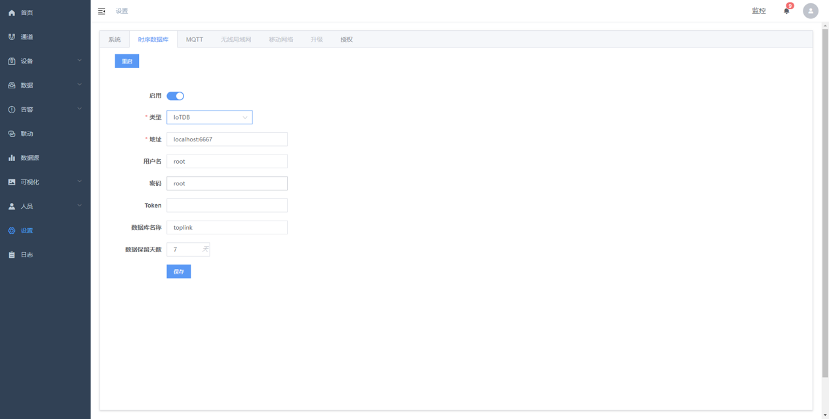Expand the 数据 submenu chevron

pyautogui.click(x=79, y=85)
